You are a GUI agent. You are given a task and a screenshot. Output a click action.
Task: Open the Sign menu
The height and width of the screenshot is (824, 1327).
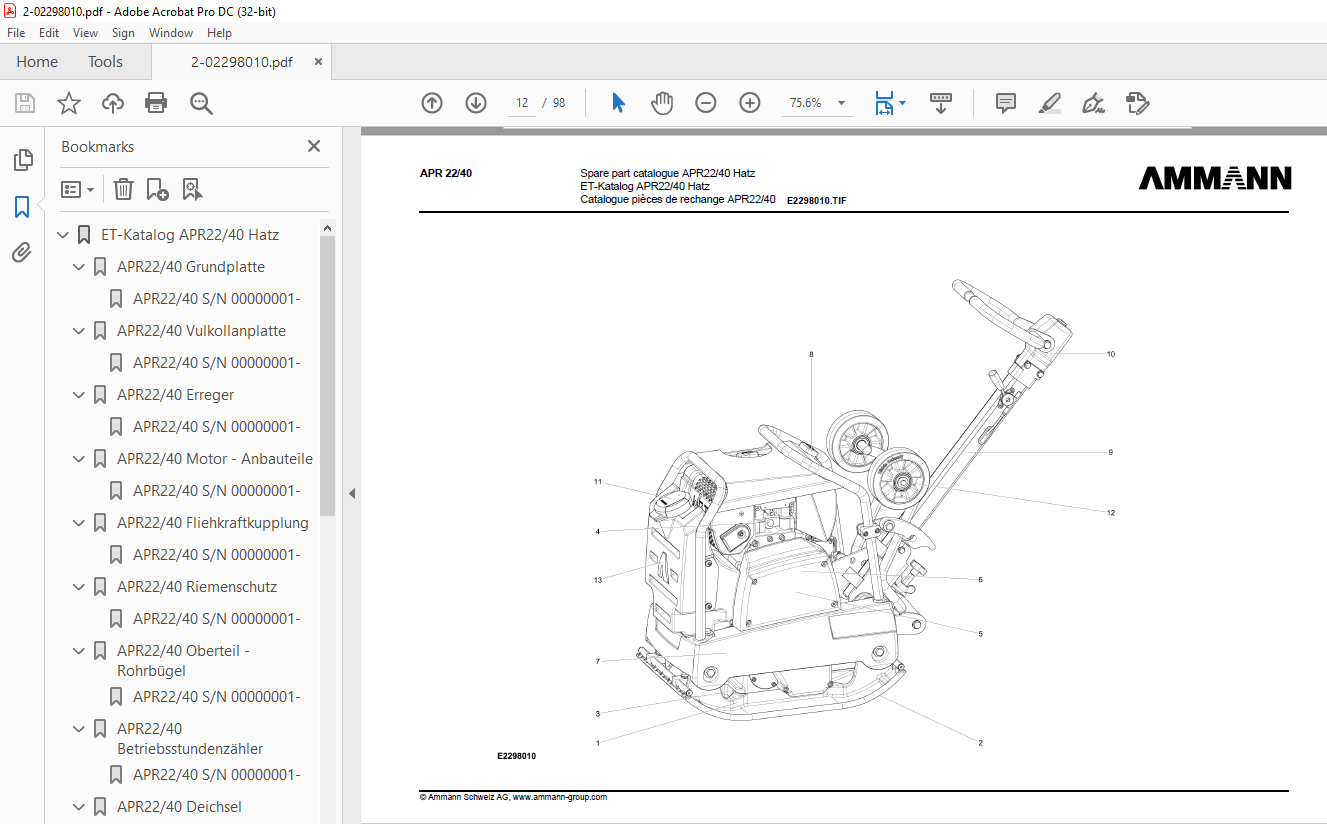pos(123,33)
